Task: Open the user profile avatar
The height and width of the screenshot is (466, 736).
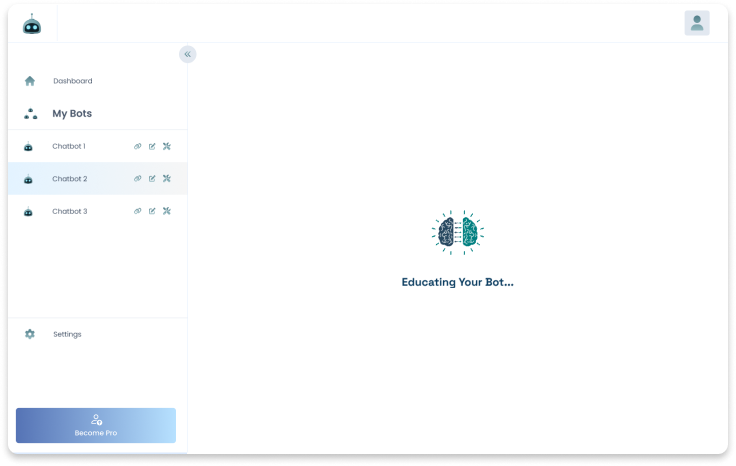Action: pyautogui.click(x=697, y=23)
